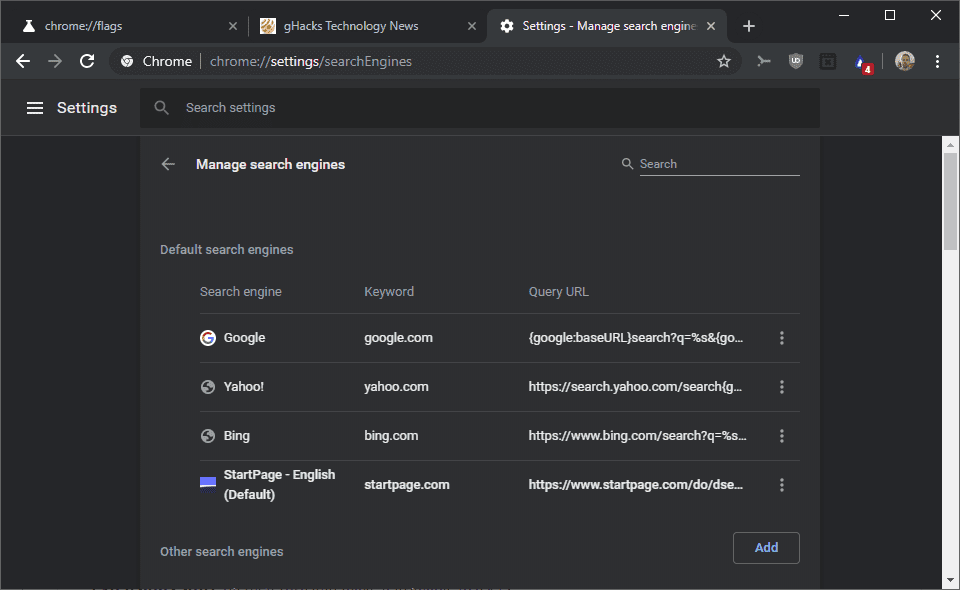Click the address bar URL
960x590 pixels.
(310, 61)
